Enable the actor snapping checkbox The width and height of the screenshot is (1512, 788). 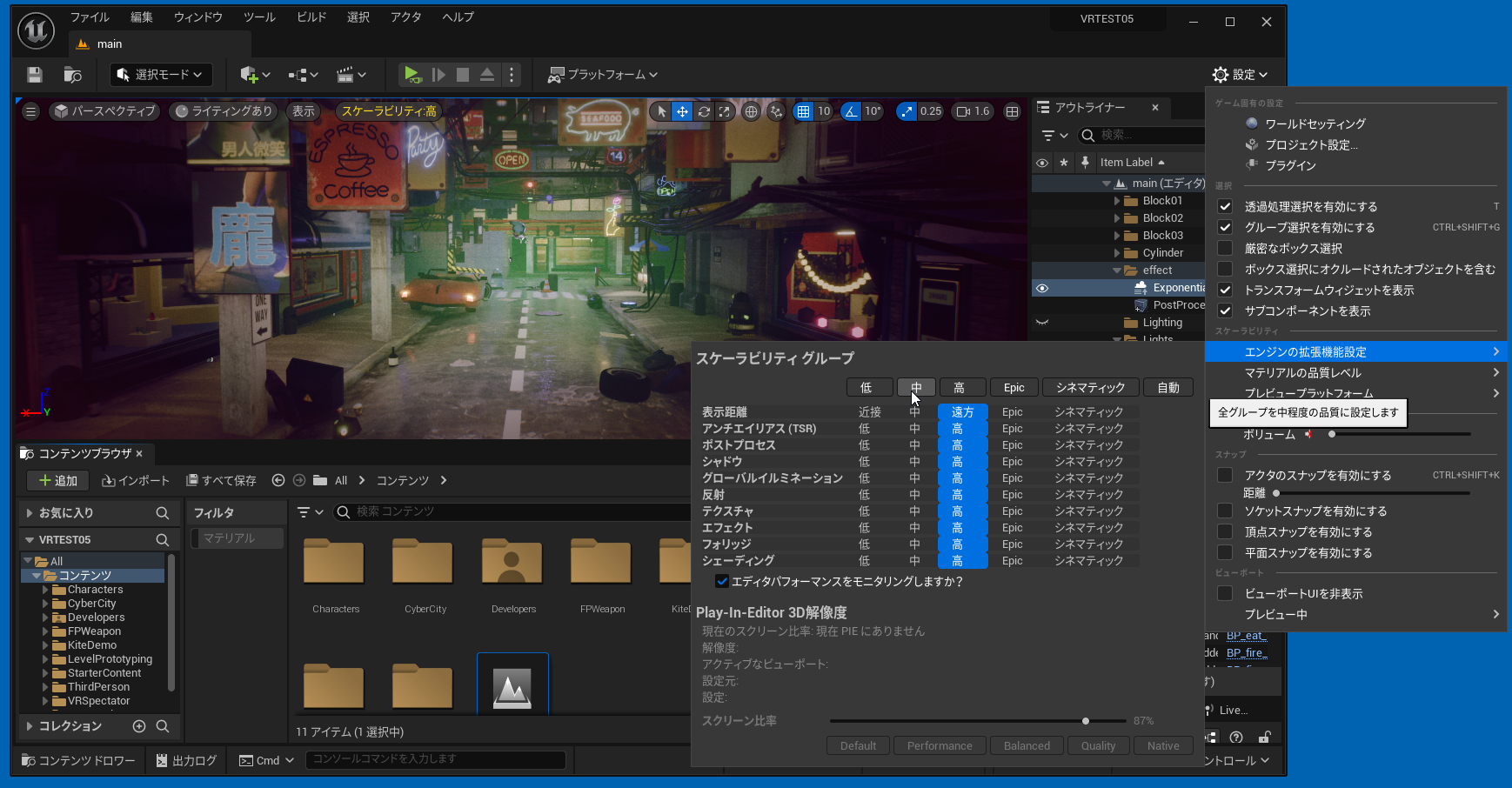coord(1225,475)
